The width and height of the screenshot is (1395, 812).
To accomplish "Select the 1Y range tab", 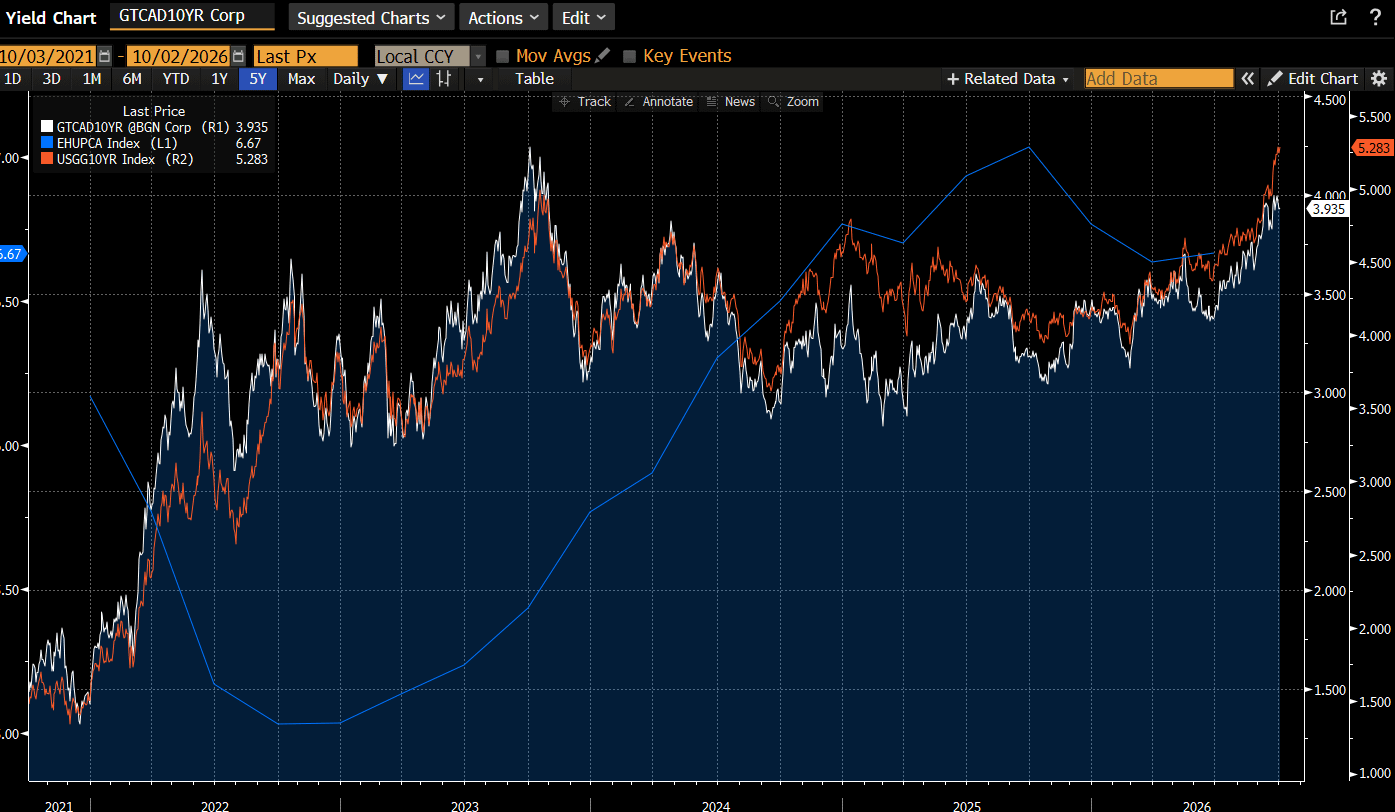I will (219, 79).
